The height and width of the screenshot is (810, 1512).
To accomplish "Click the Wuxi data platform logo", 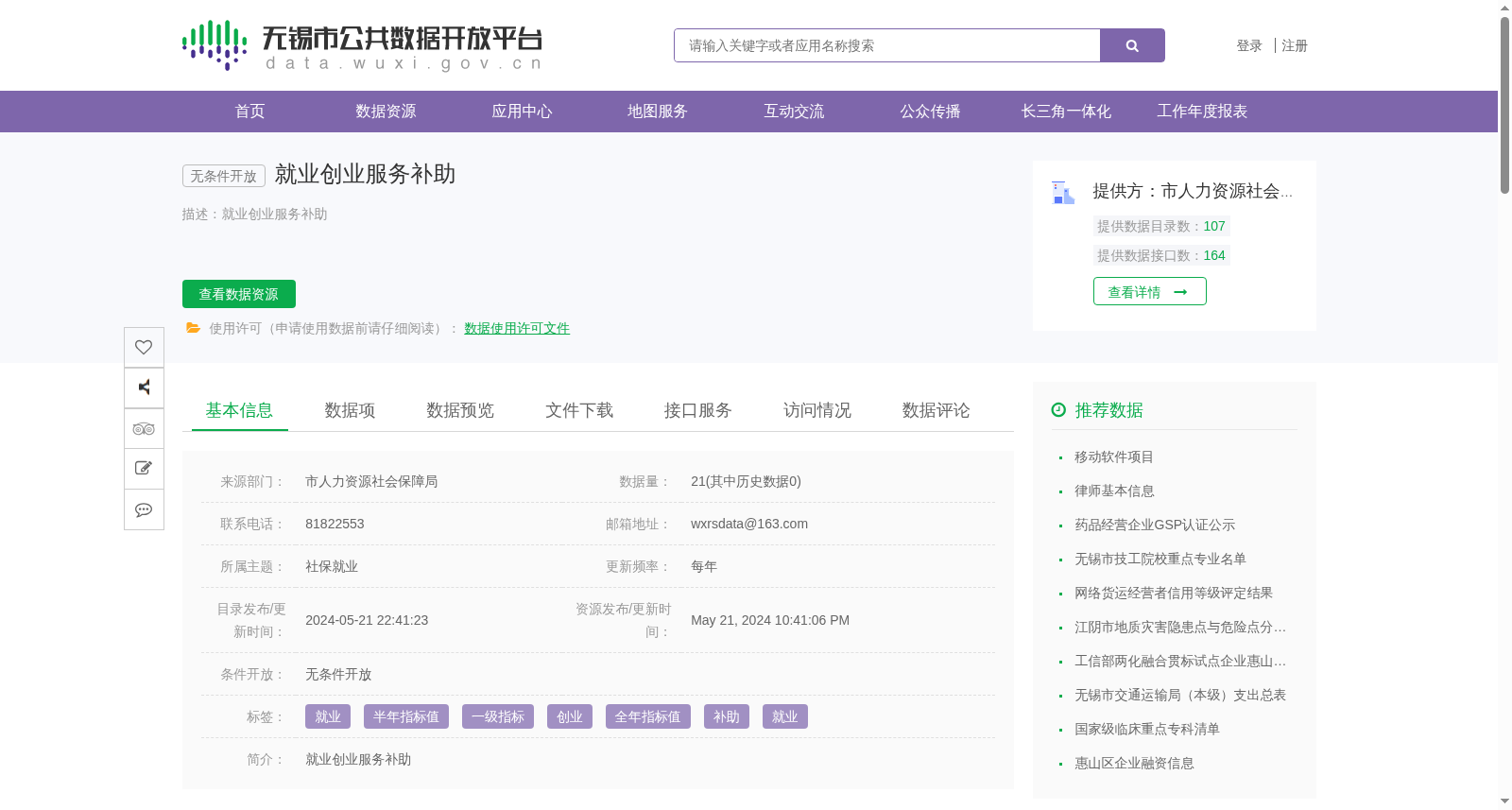I will (362, 45).
